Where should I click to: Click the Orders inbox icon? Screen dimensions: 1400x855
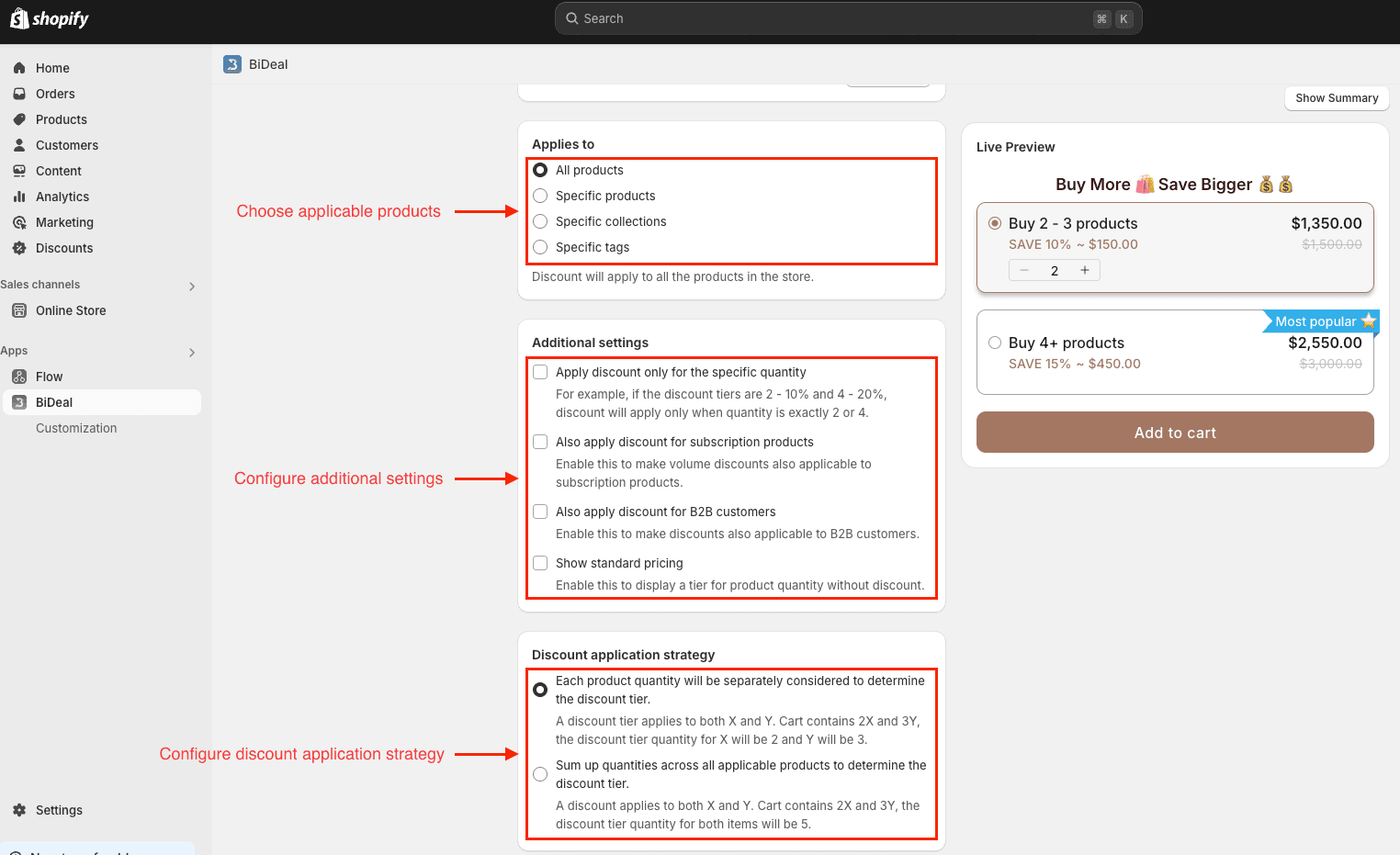(x=19, y=94)
